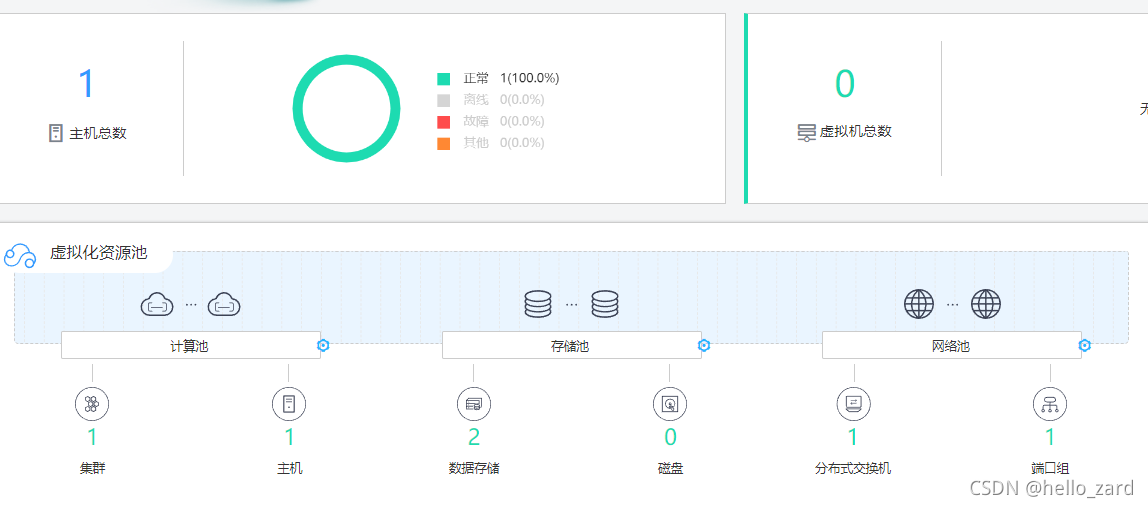The image size is (1148, 508).
Task: Select the 存储池 storage pool box
Action: (571, 346)
